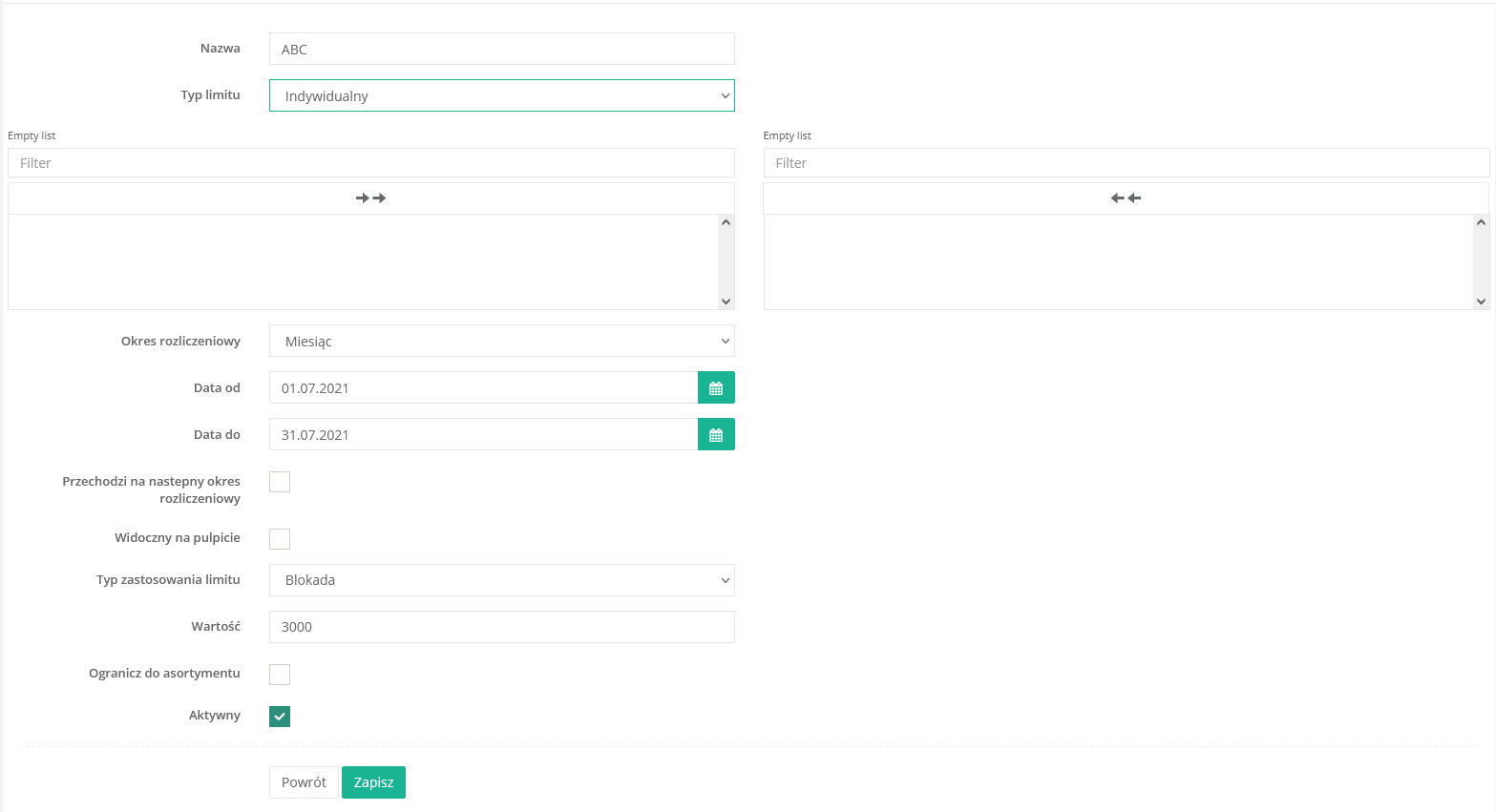The width and height of the screenshot is (1496, 812).
Task: Enable Przechodzi na nastepny okres rozliczeniowy checkbox
Action: pos(280,482)
